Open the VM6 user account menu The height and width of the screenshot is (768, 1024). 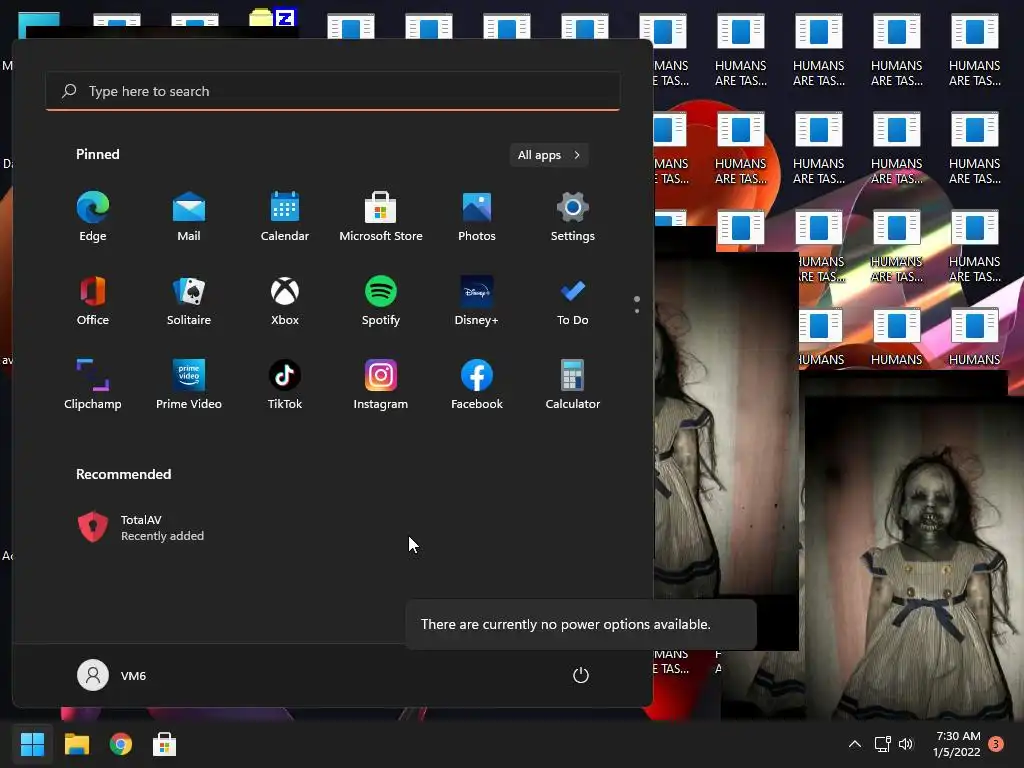pyautogui.click(x=112, y=675)
